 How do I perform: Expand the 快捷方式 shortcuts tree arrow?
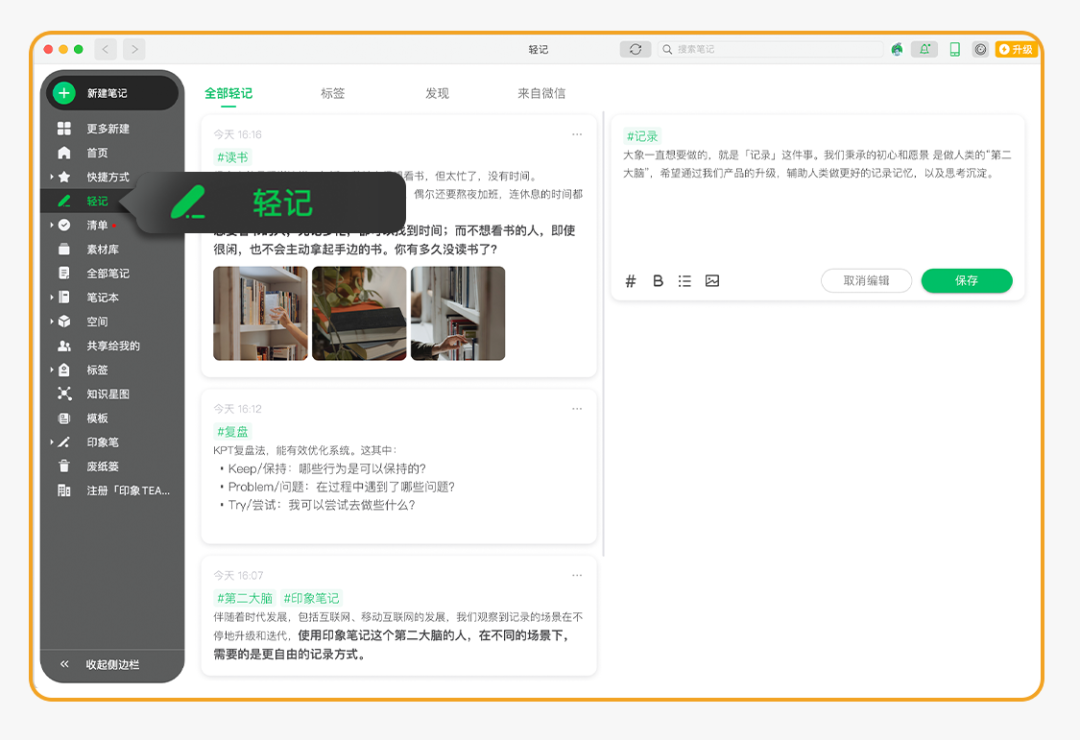click(51, 176)
